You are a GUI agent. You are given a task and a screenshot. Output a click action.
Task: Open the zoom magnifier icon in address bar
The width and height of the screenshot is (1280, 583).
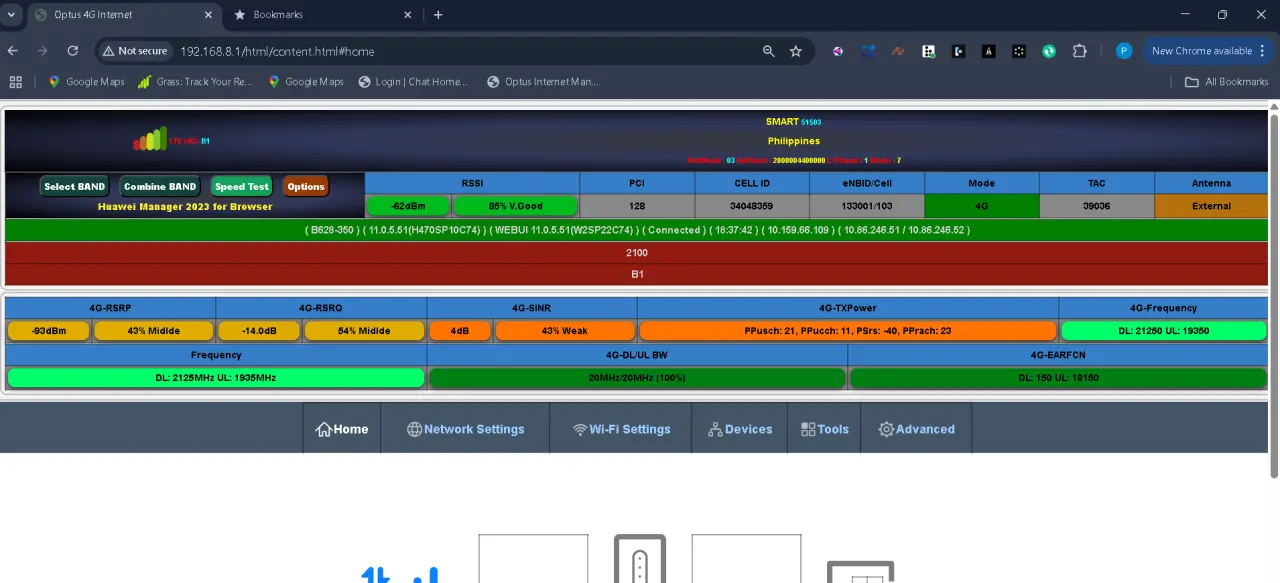point(768,51)
